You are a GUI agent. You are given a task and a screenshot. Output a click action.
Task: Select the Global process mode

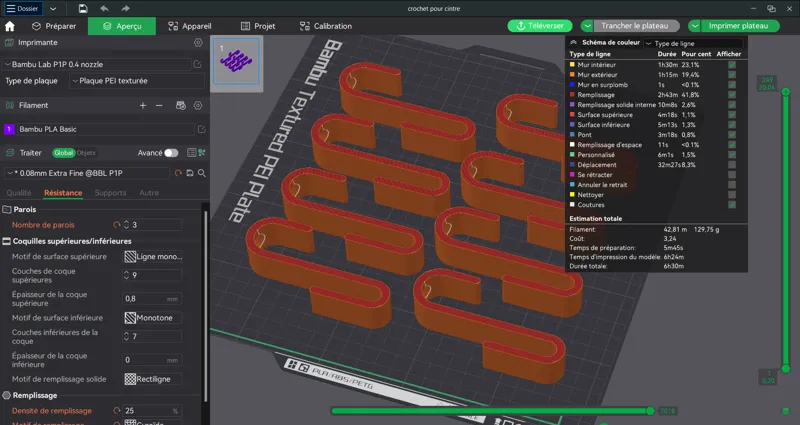(63, 153)
